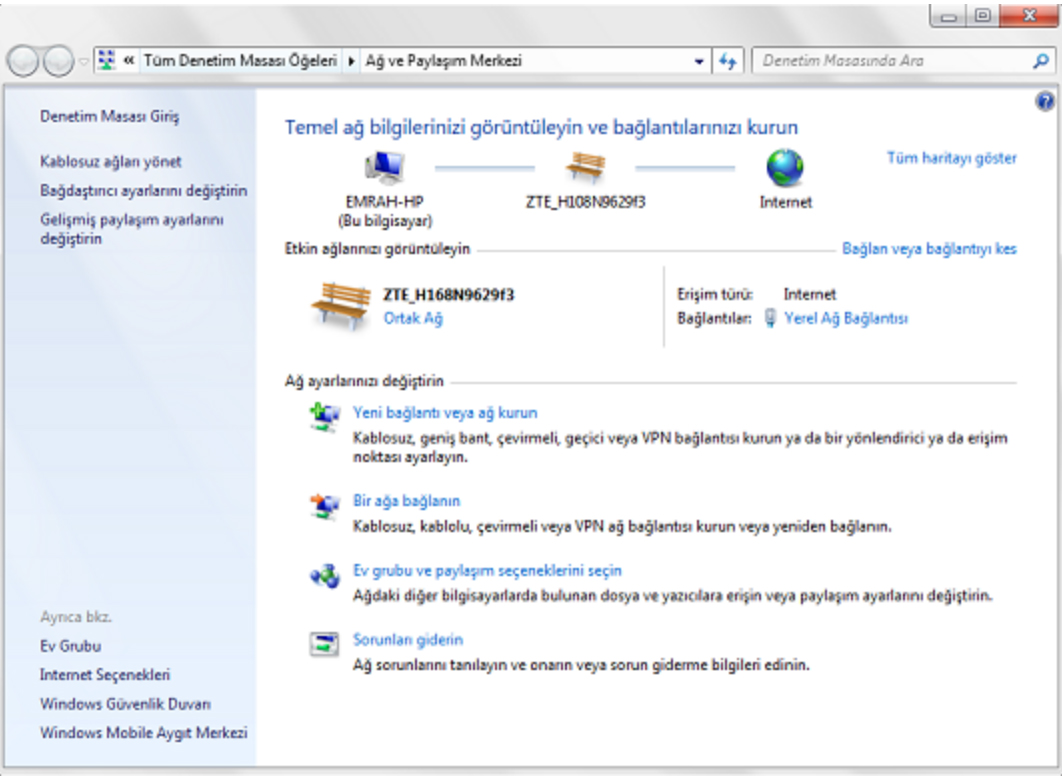Open Bağdaştırıcı ayarlarını değiştirin in sidebar

[x=143, y=190]
